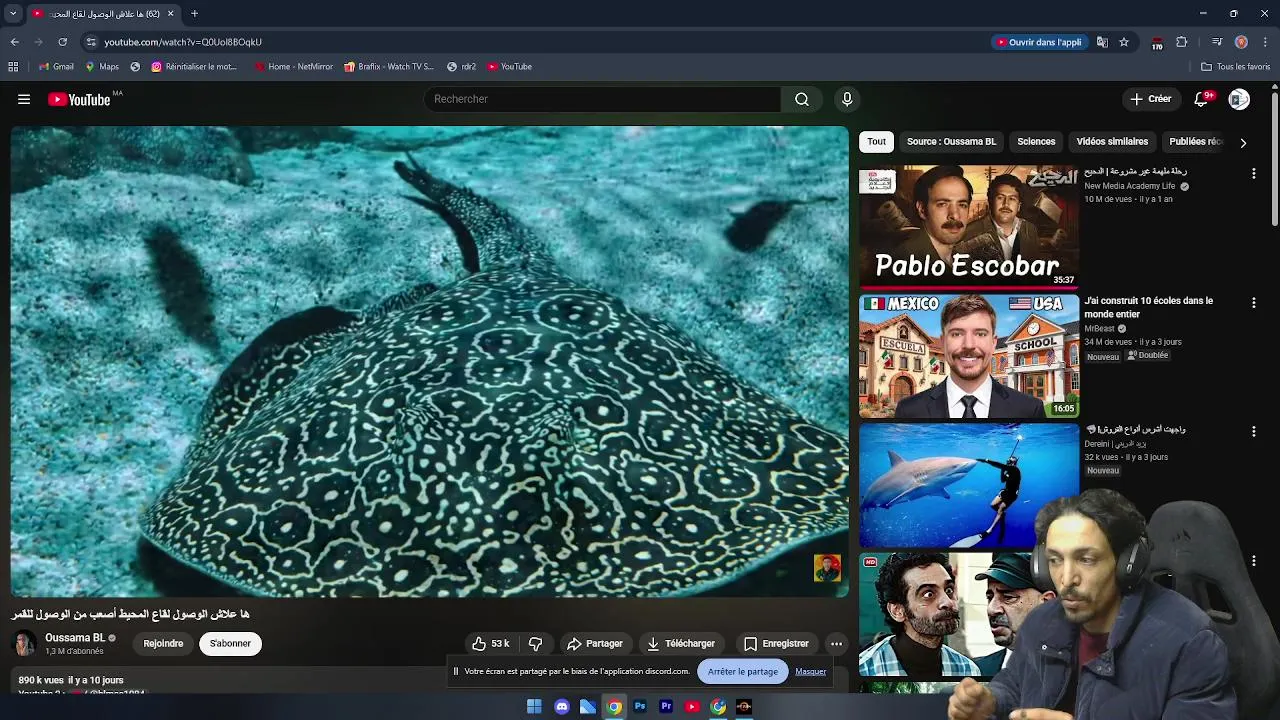The image size is (1280, 720).
Task: Select the Vidéos similaires chip
Action: pos(1112,142)
